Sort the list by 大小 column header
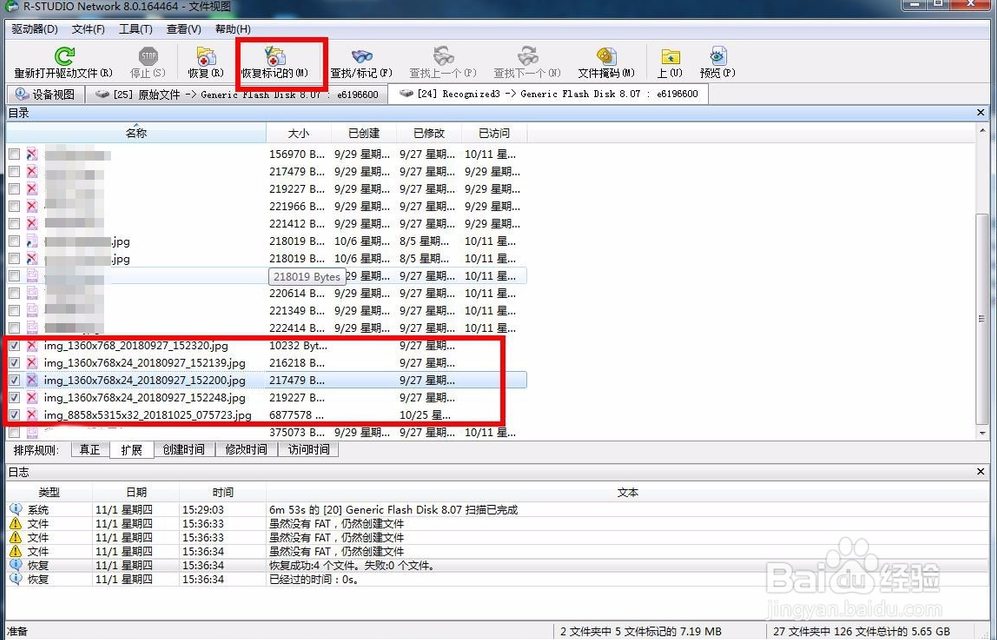This screenshot has height=640, width=997. (298, 133)
